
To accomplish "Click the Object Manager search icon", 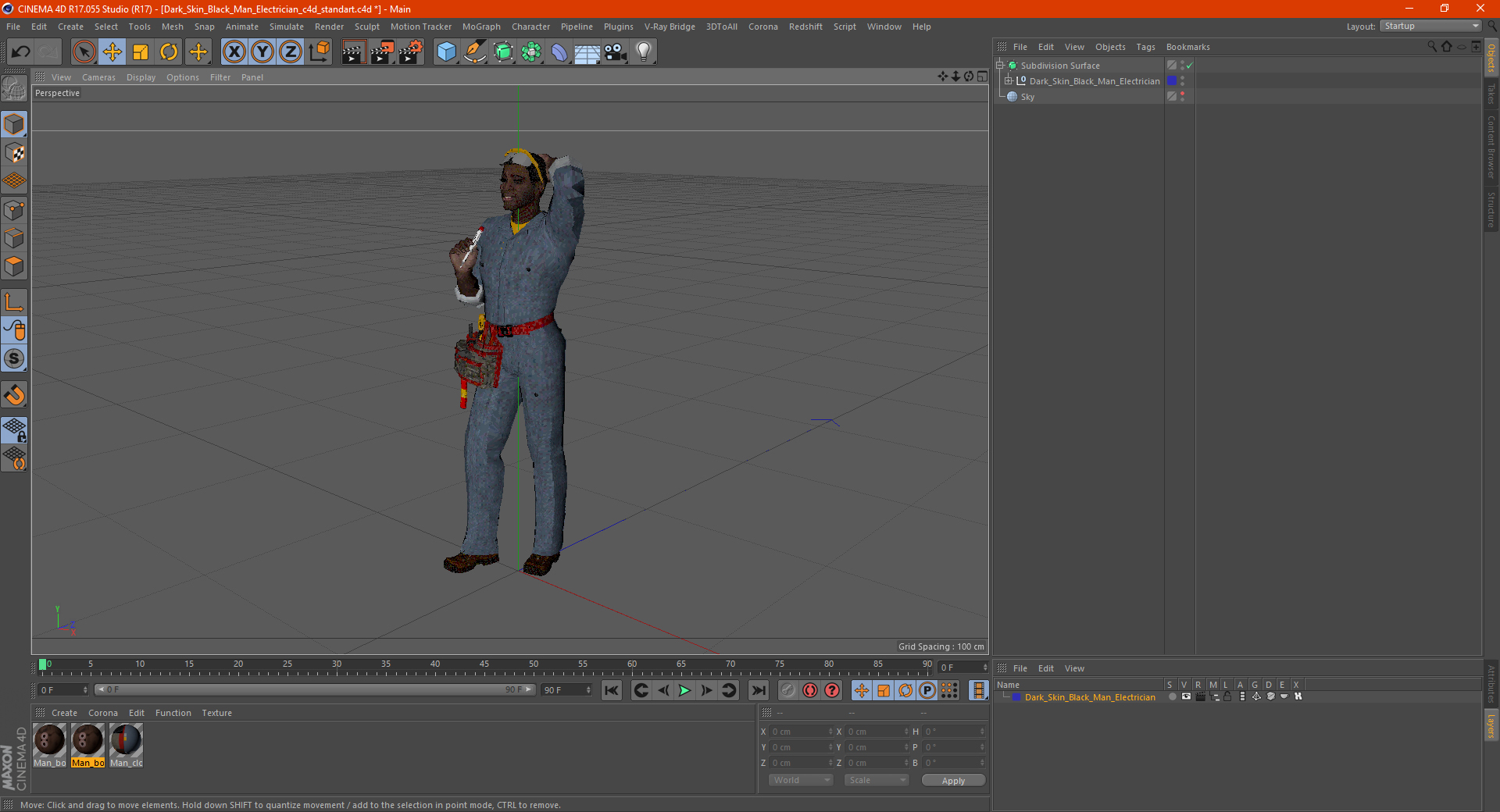I will coord(1431,47).
